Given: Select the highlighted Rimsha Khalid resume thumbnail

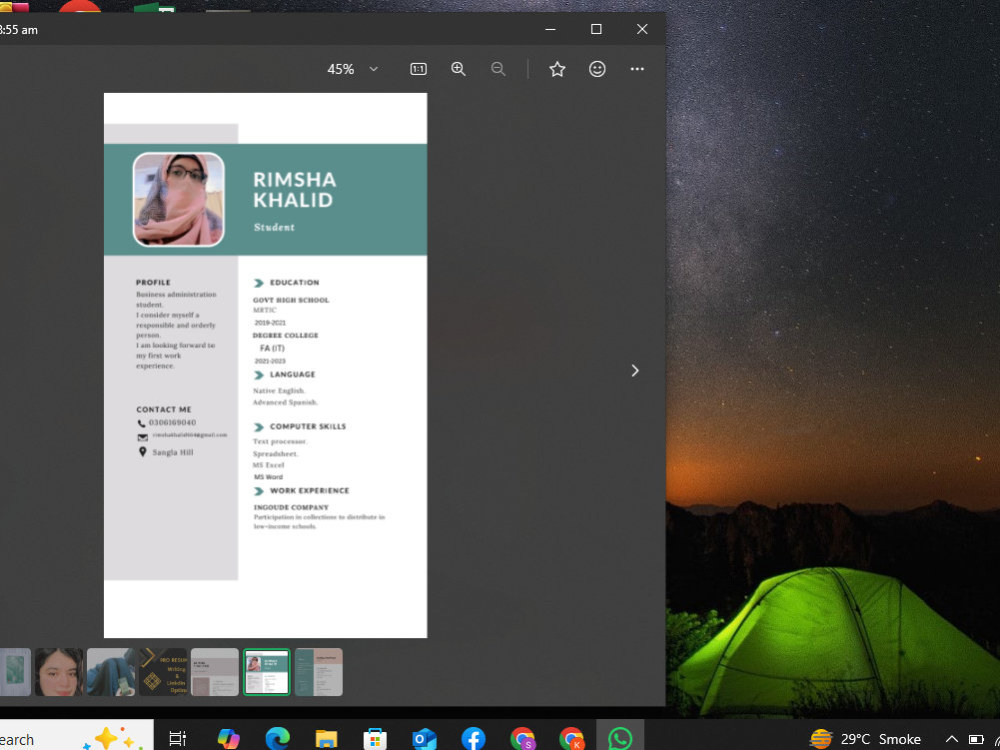Looking at the screenshot, I should (x=267, y=672).
